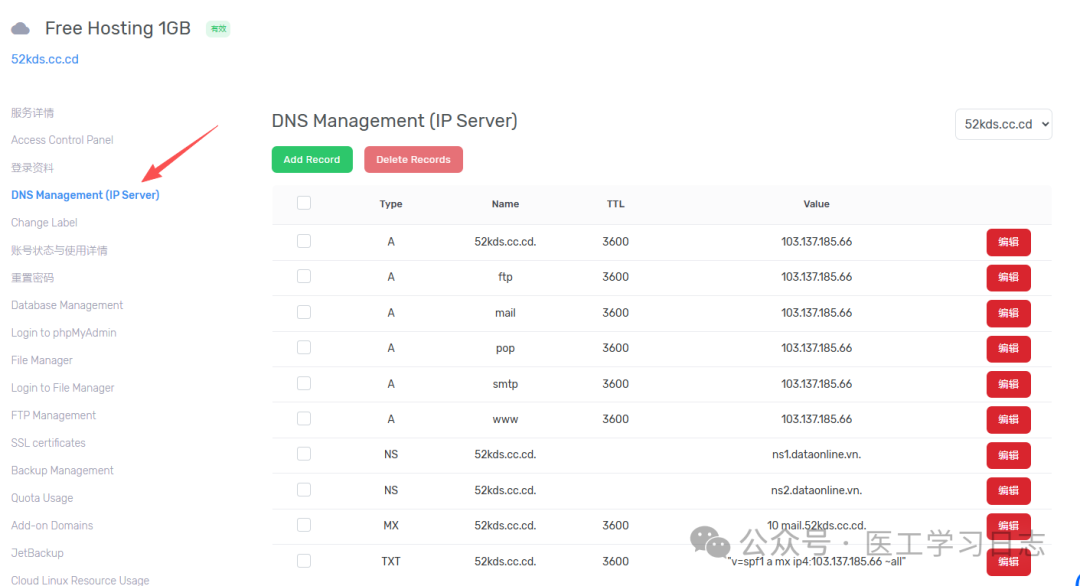Open DNS Management (IP Server) in sidebar
Image resolution: width=1080 pixels, height=586 pixels.
tap(85, 195)
